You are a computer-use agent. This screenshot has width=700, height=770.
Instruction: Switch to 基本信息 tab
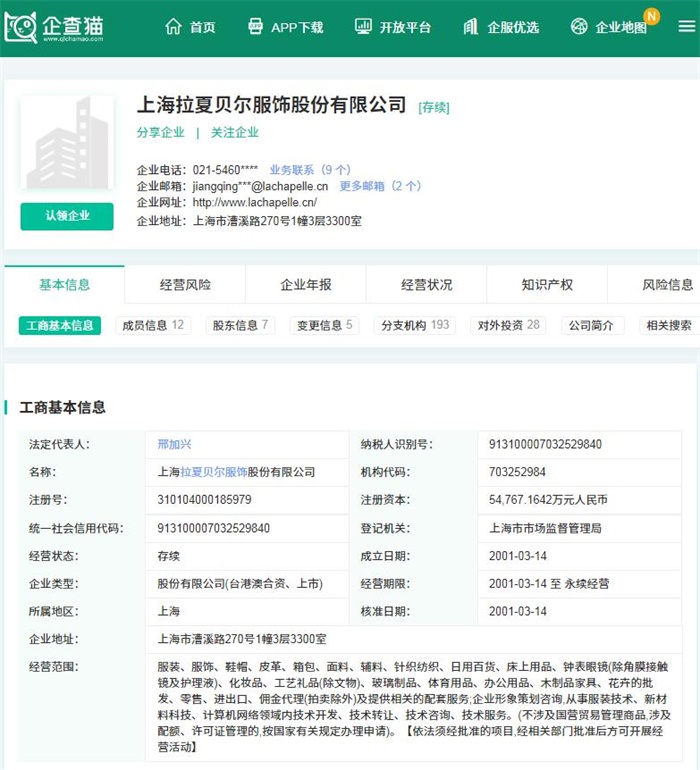pos(64,285)
